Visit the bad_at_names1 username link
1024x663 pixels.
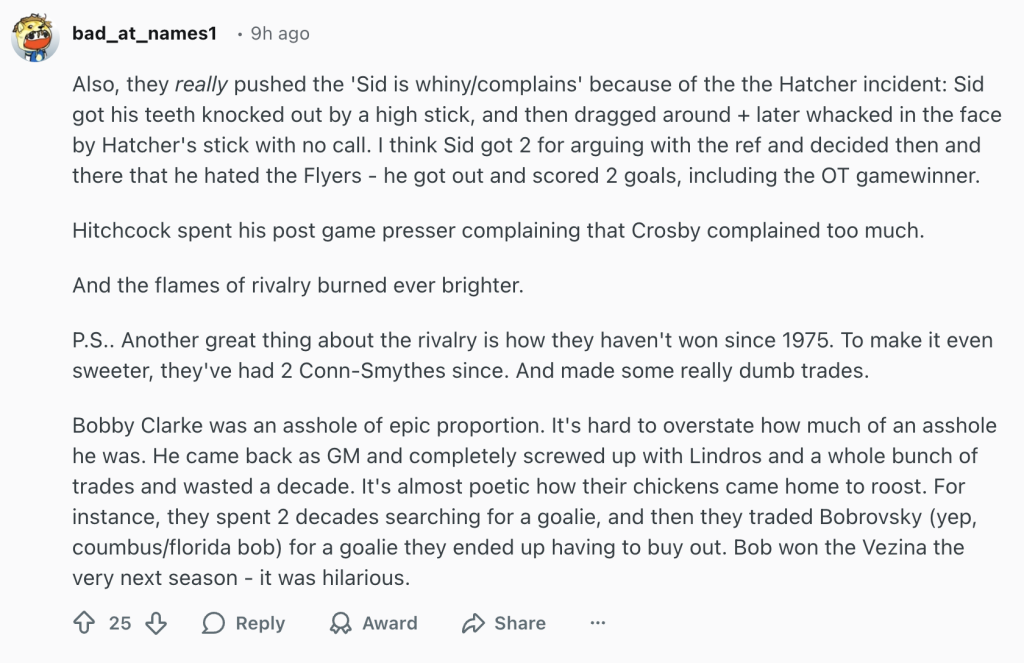click(x=144, y=34)
